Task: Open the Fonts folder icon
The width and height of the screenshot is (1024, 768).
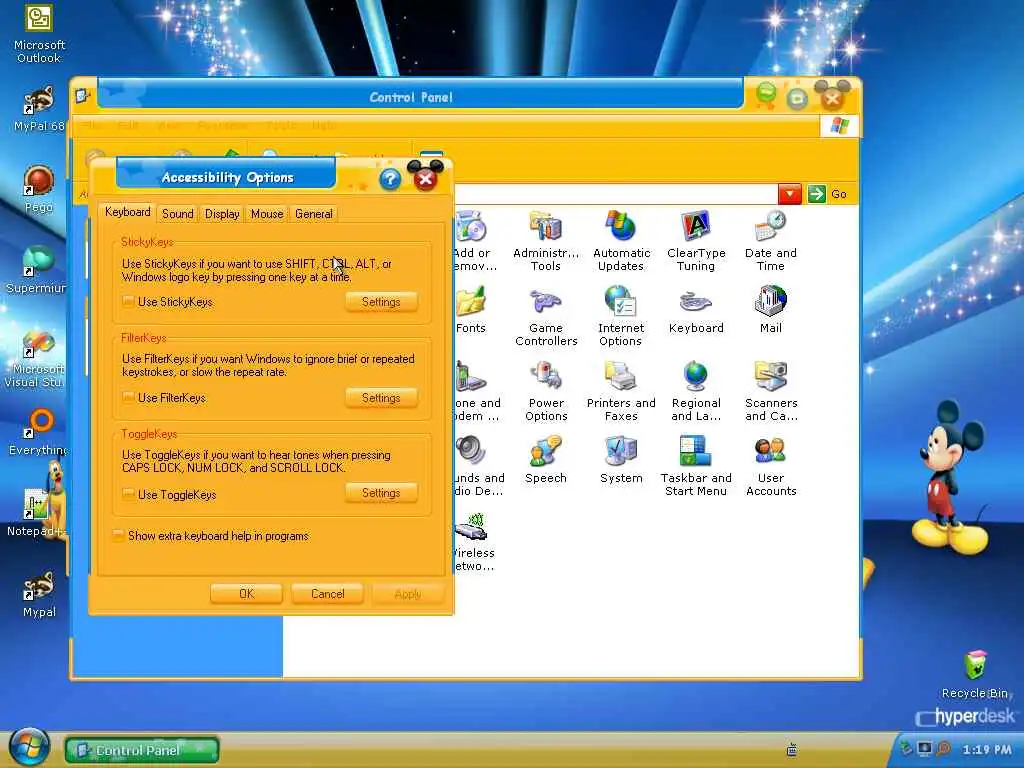Action: (x=471, y=310)
